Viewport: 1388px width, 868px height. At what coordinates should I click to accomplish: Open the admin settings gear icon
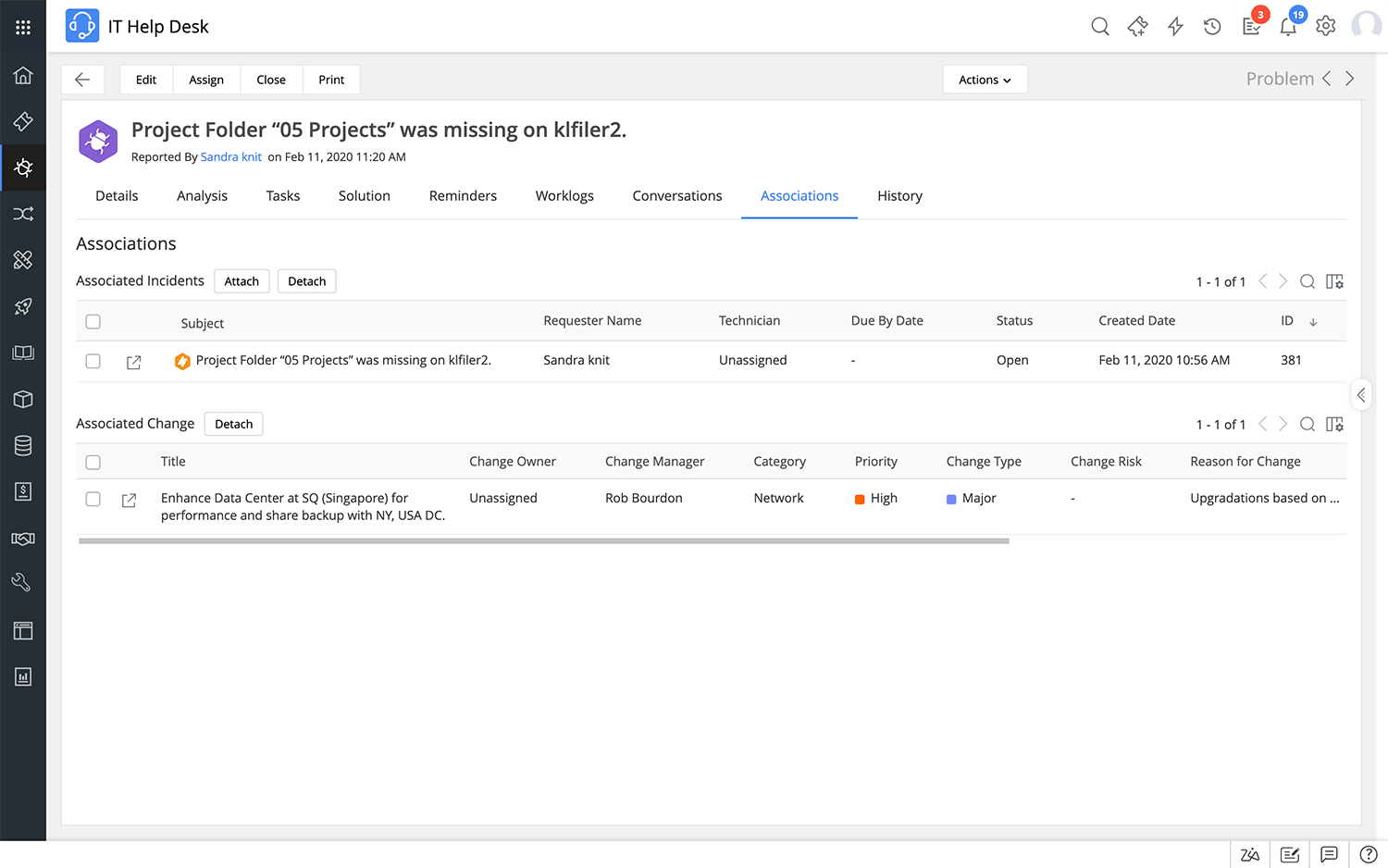(1326, 27)
